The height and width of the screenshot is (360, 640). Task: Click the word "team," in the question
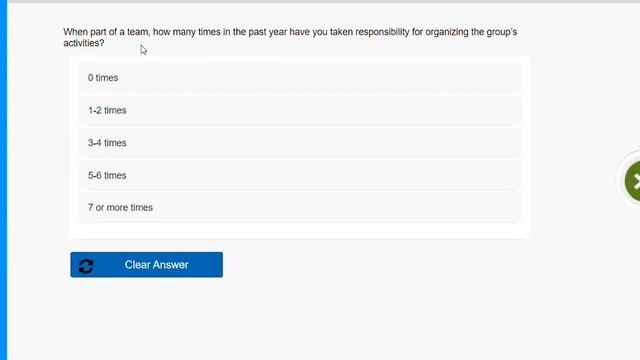pos(139,32)
